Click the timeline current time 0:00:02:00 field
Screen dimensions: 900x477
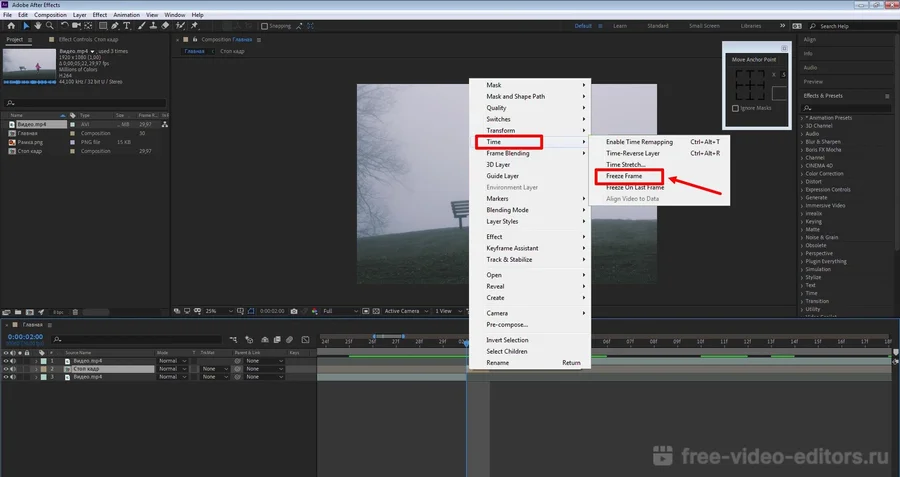coord(25,337)
